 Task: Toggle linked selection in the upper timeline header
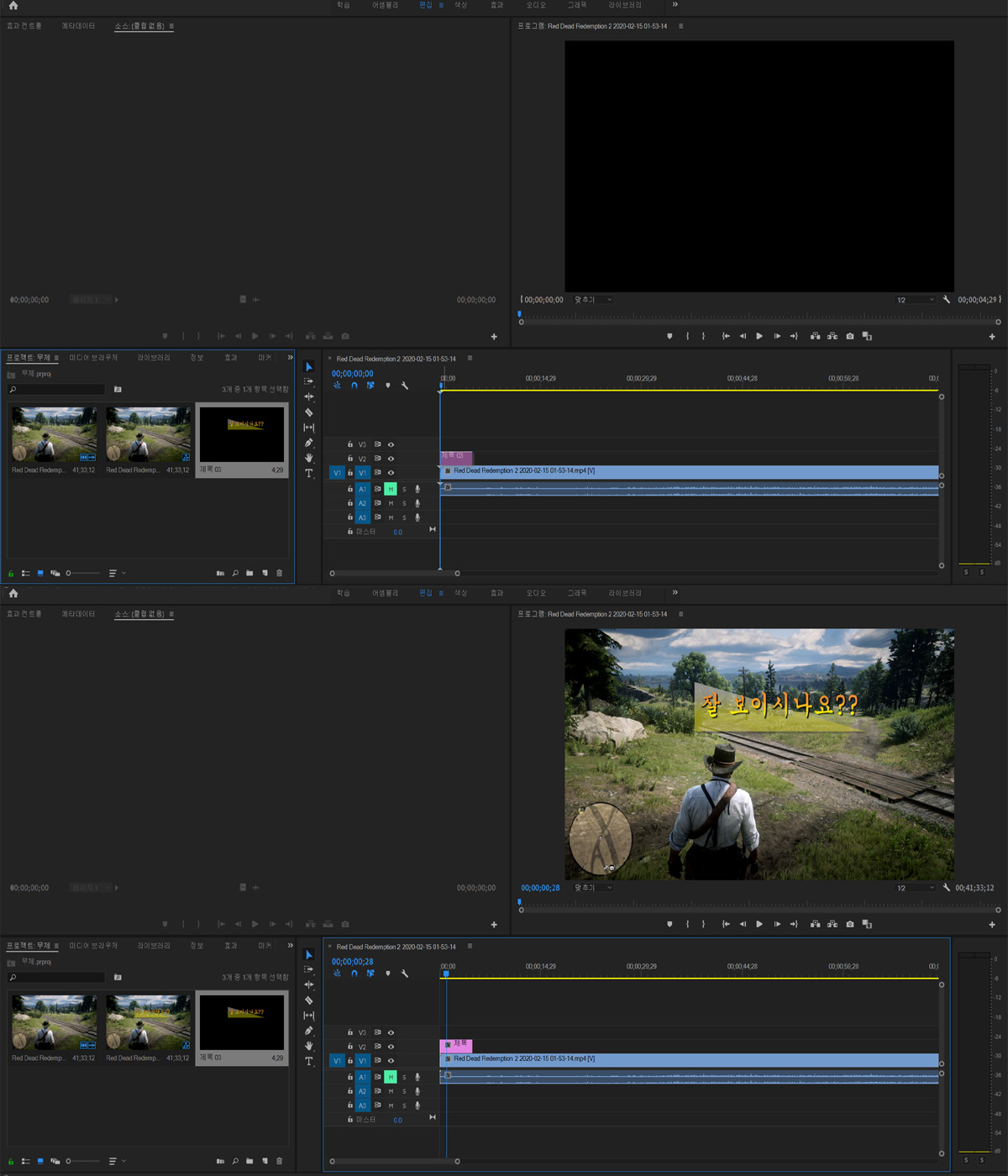point(370,386)
